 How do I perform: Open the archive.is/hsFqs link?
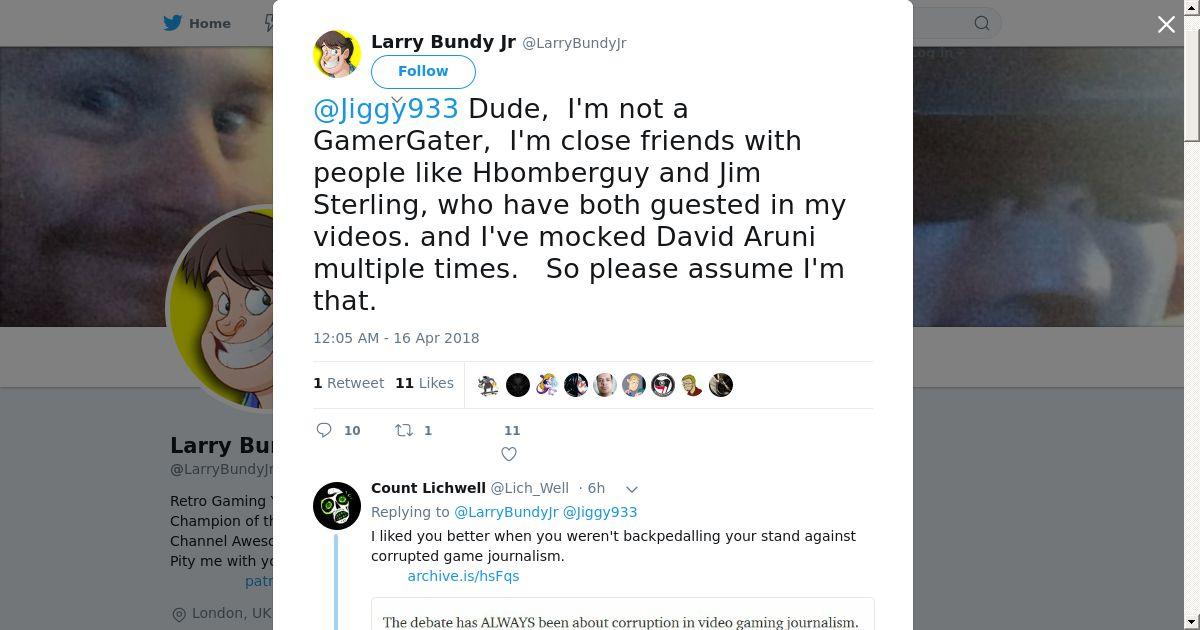(x=463, y=576)
